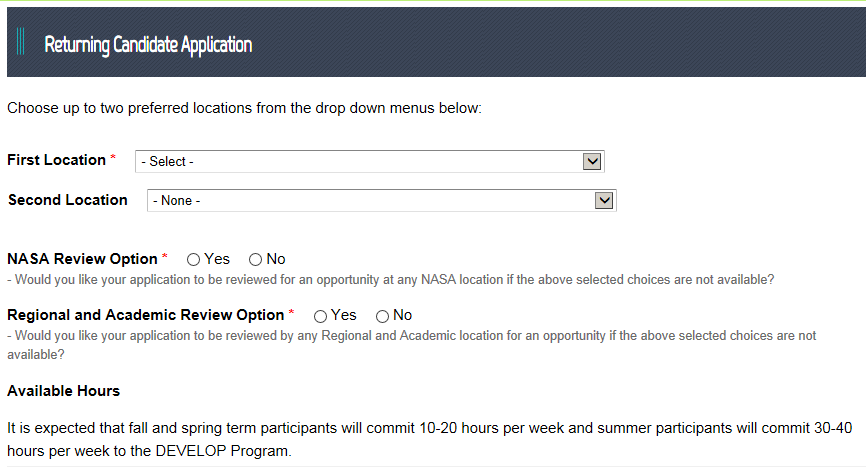Click the Second Location dropdown arrow
Image resolution: width=866 pixels, height=467 pixels.
coord(604,201)
